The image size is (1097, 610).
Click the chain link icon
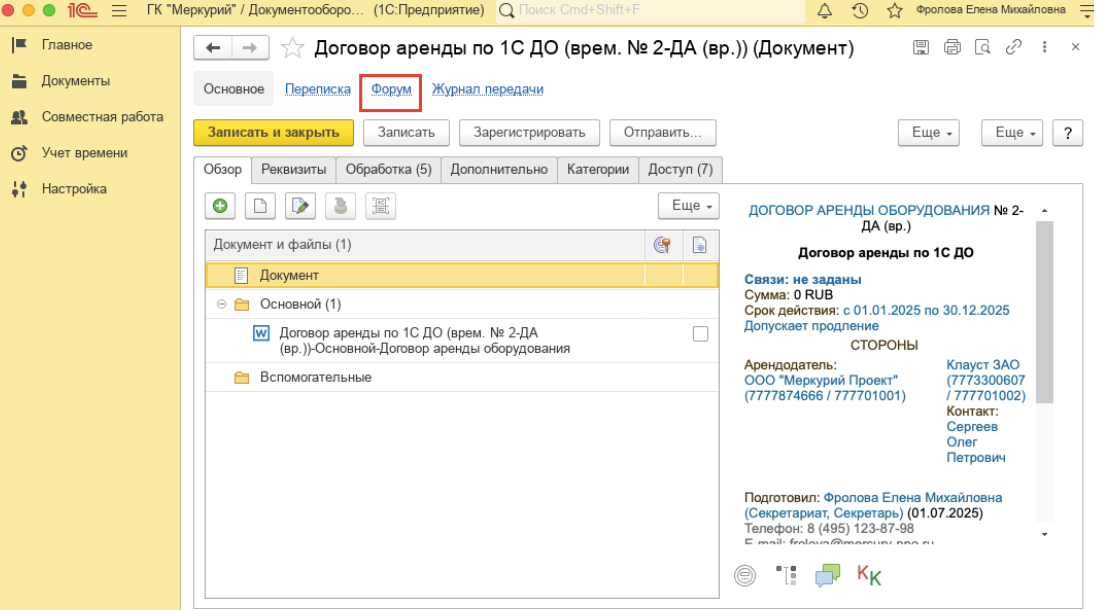[x=1013, y=48]
